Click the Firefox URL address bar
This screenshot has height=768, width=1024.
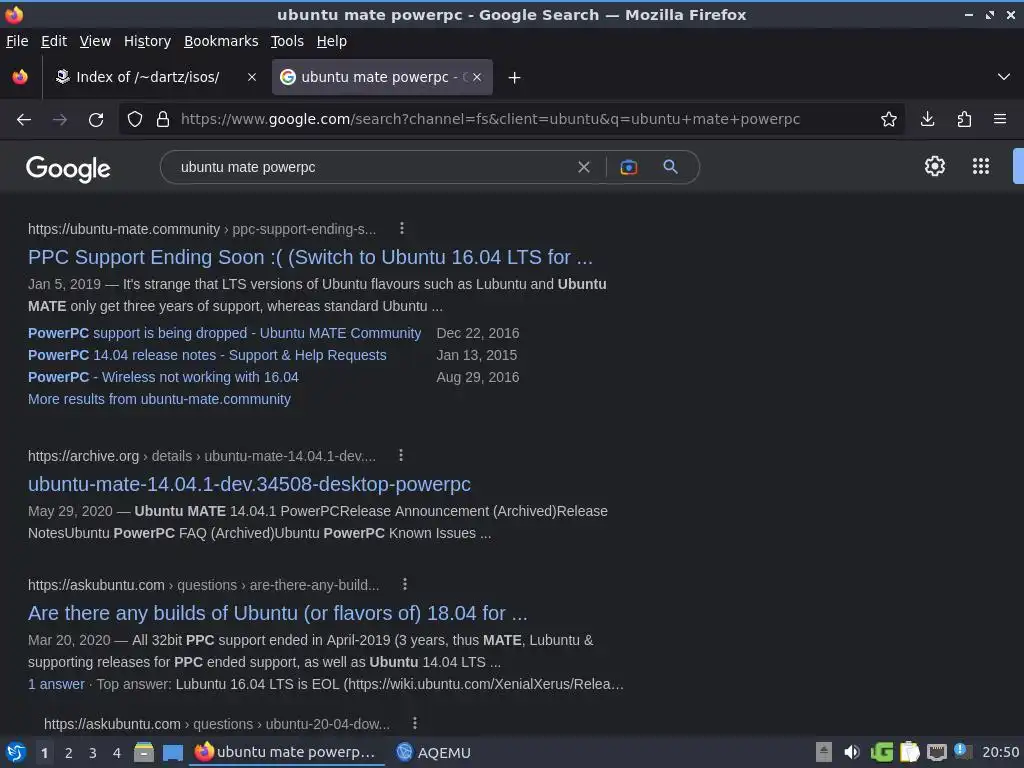point(490,119)
